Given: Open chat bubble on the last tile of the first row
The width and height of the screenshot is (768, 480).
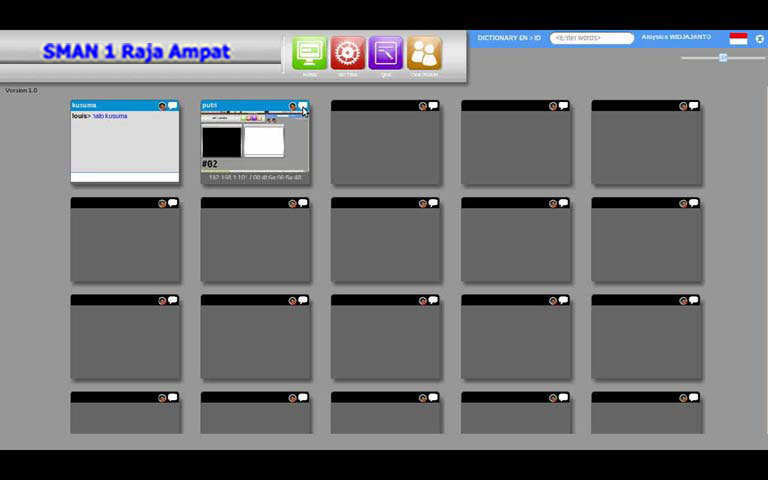Looking at the screenshot, I should tap(694, 105).
